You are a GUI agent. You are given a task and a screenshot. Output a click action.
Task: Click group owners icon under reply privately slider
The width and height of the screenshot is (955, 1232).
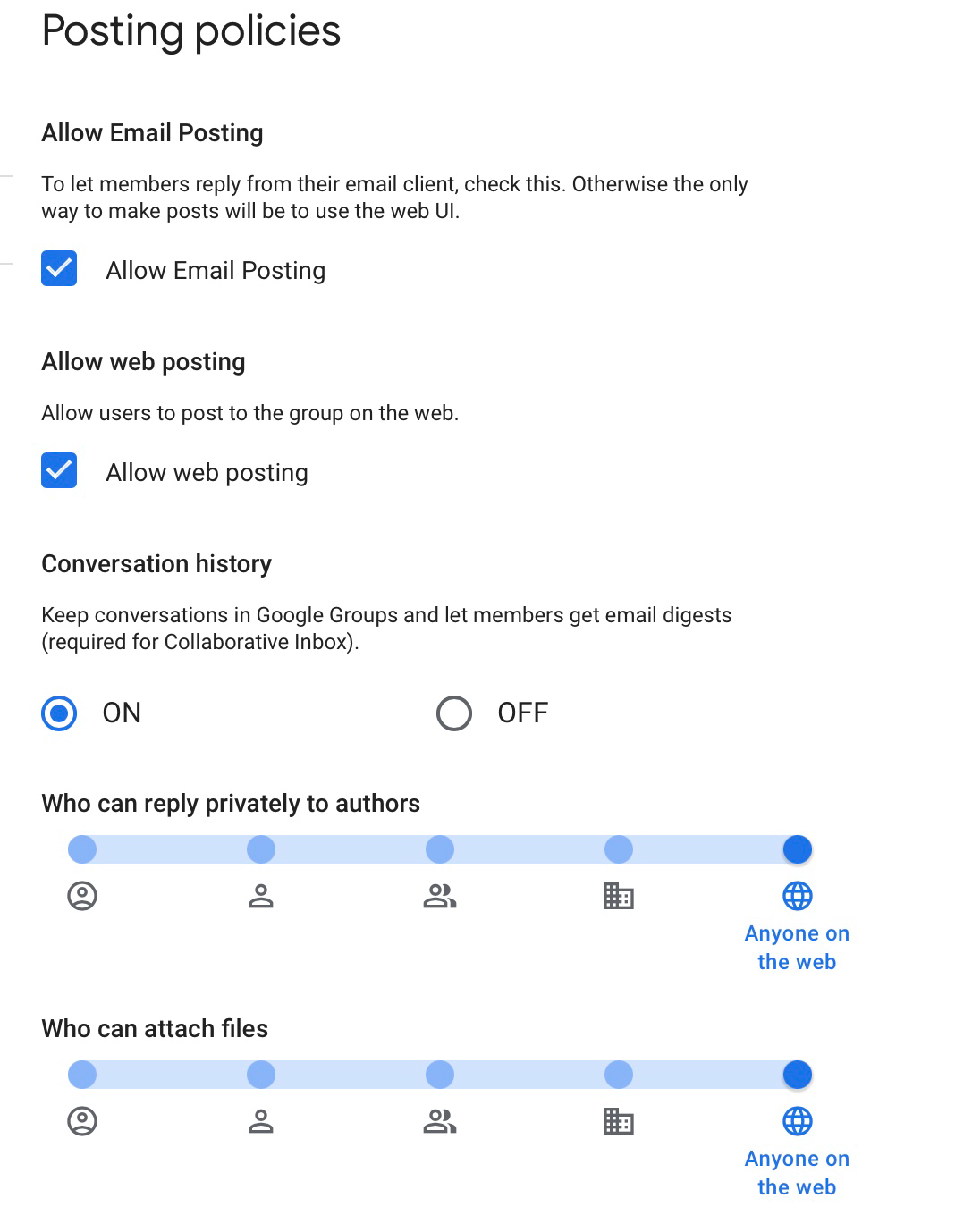pyautogui.click(x=82, y=896)
